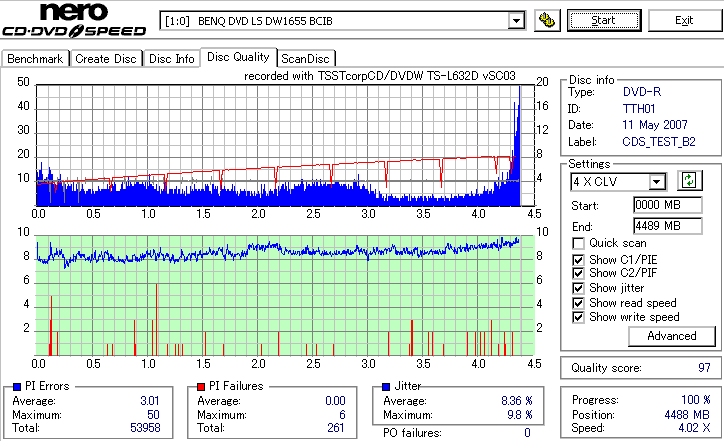Screen dimensions: 724x441
Task: Click the PO failures count 0
Action: pos(527,433)
